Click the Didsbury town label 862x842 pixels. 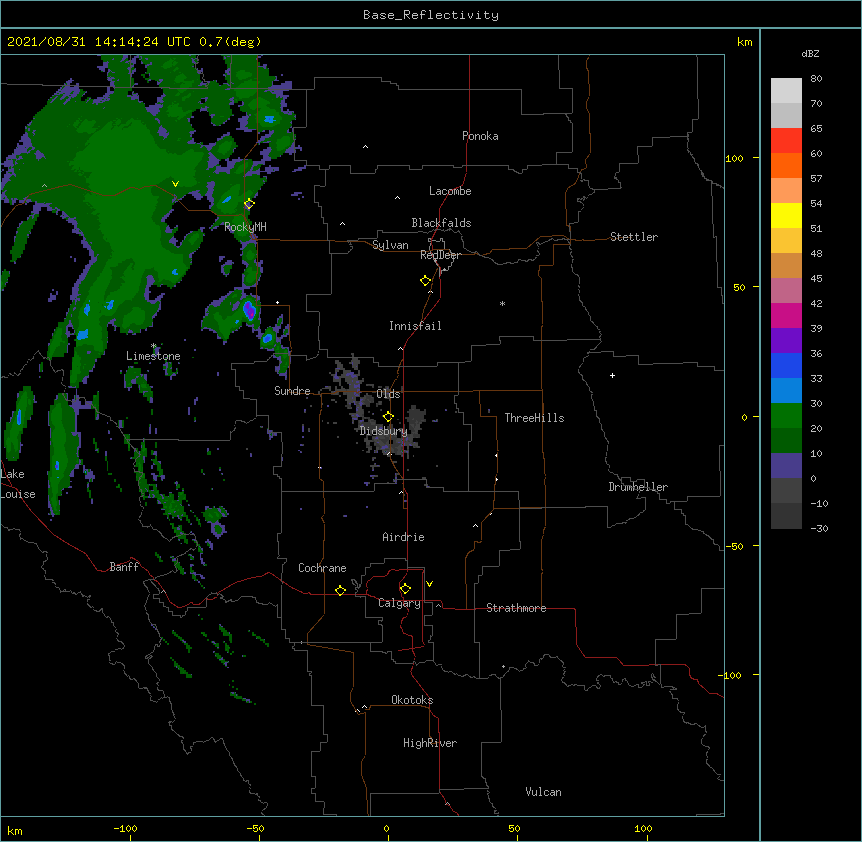click(383, 431)
